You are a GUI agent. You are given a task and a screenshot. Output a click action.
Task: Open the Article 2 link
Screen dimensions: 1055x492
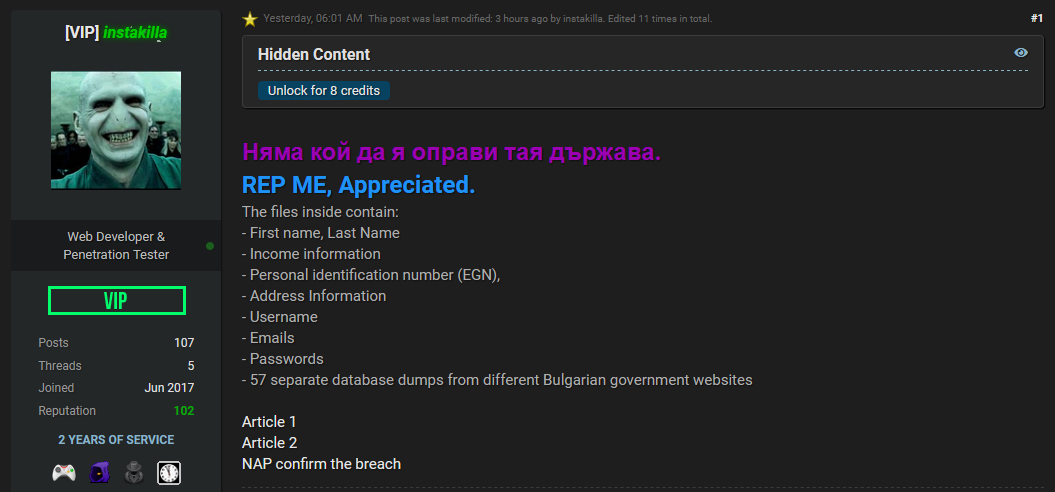[269, 443]
